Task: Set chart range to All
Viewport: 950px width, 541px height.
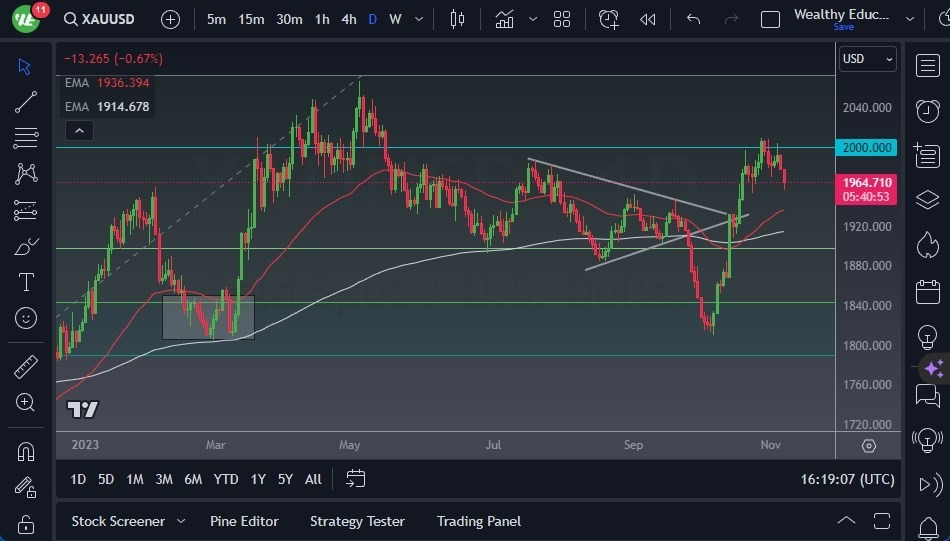Action: click(x=313, y=479)
